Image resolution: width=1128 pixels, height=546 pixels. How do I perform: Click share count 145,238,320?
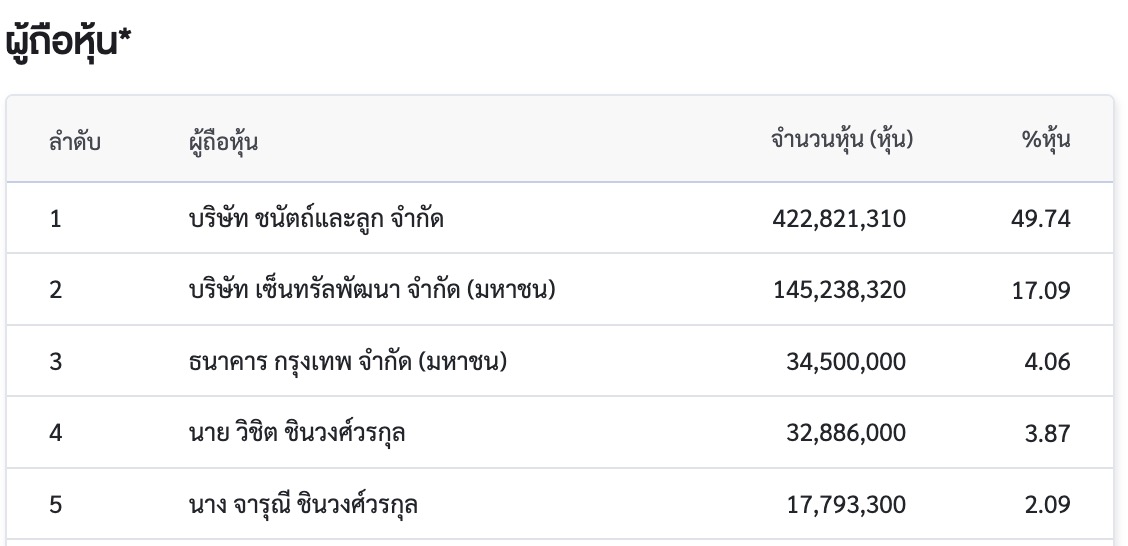840,290
